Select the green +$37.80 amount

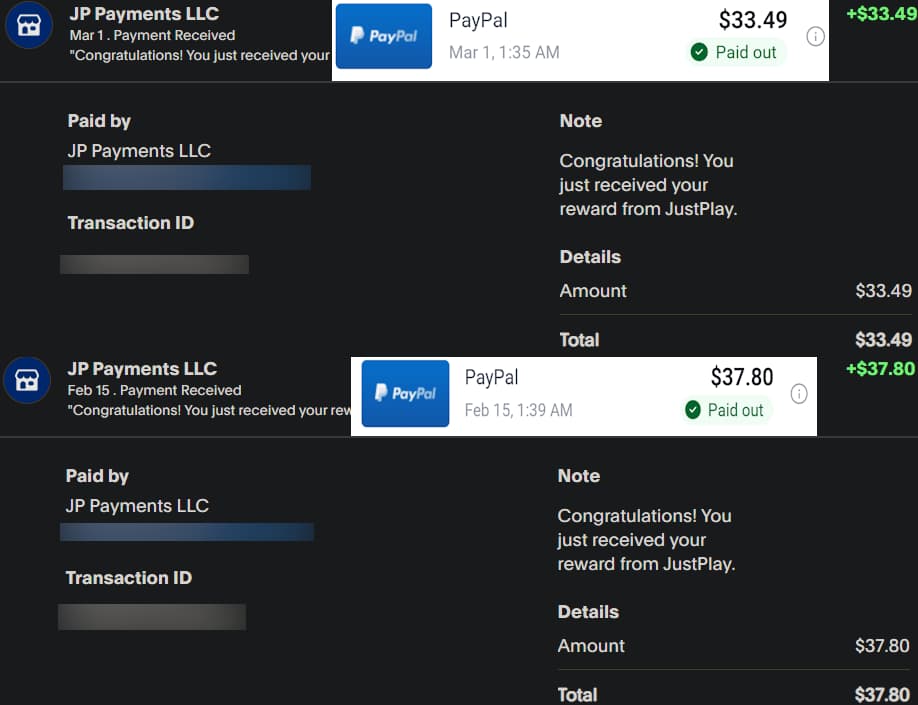[x=879, y=369]
